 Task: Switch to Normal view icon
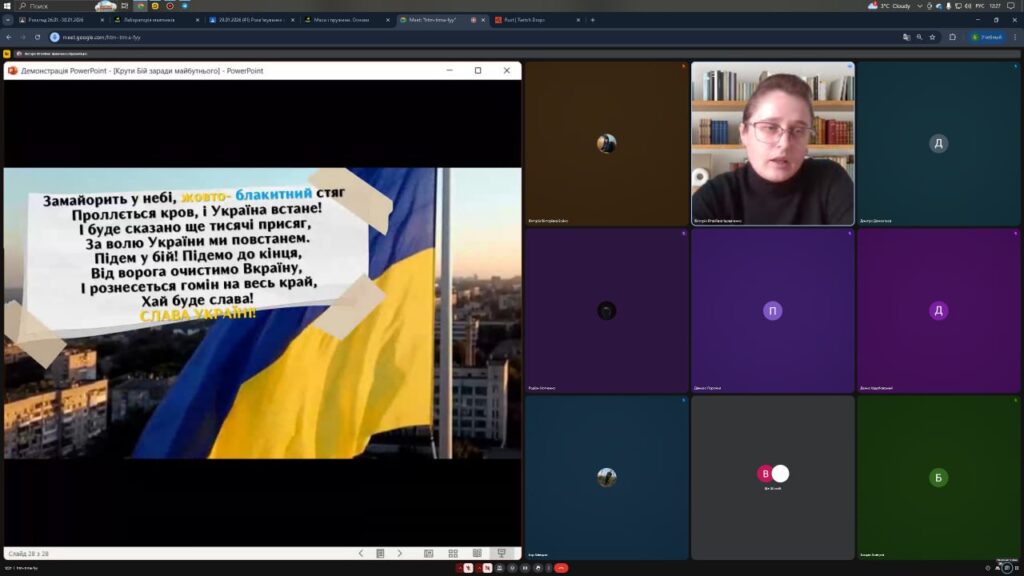coord(428,553)
